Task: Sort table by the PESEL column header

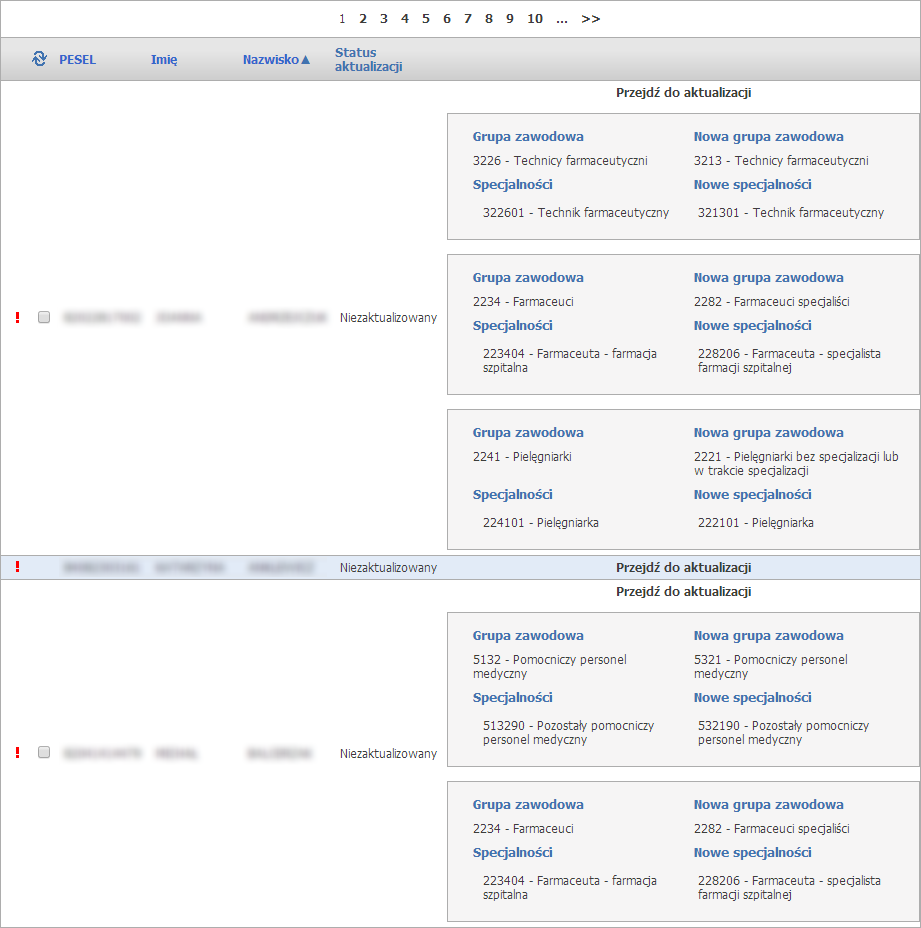Action: click(x=78, y=60)
